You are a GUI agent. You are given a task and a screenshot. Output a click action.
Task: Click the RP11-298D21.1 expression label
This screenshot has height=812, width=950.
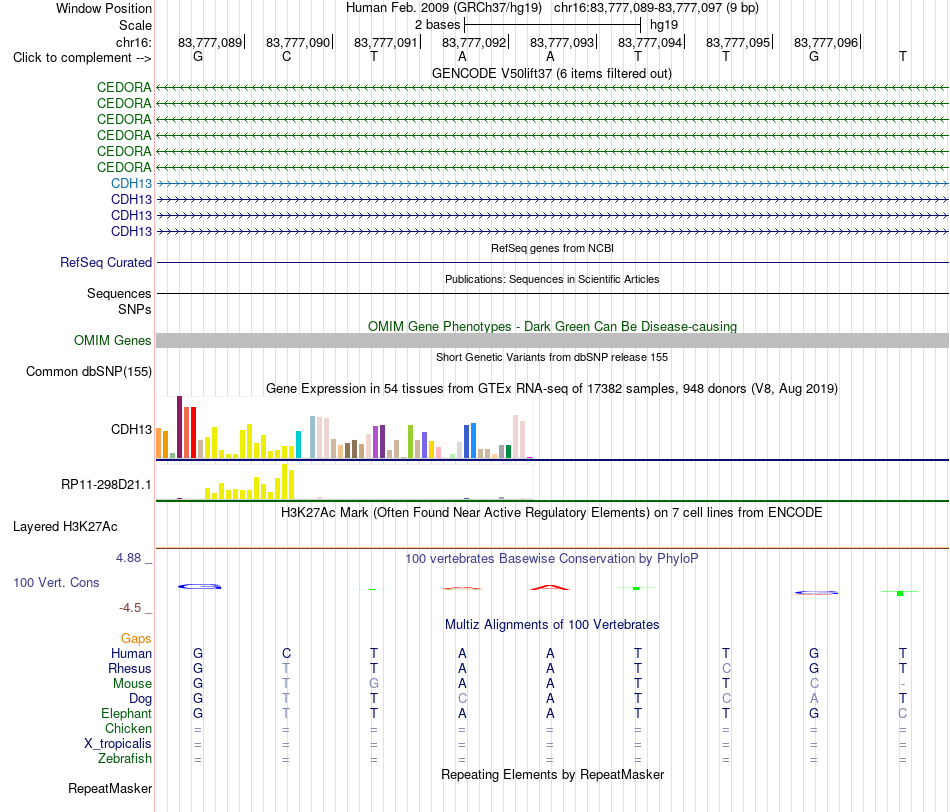(106, 485)
